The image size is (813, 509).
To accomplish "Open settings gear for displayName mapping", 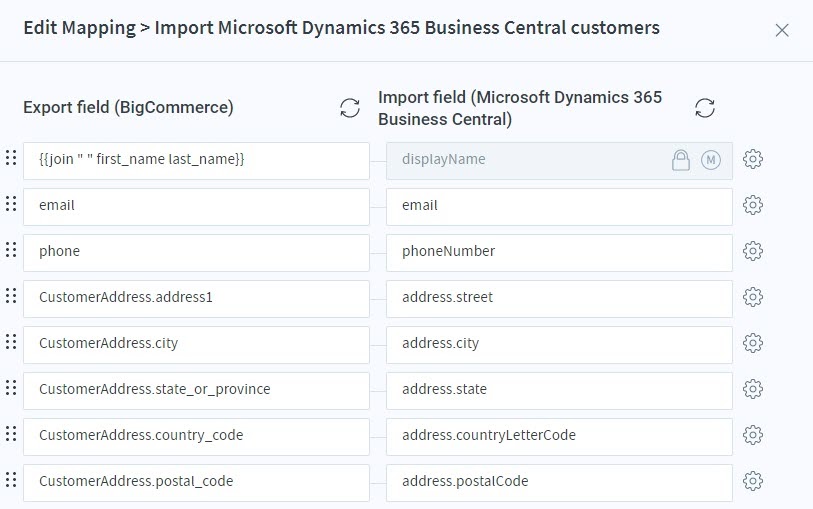I will 752,159.
